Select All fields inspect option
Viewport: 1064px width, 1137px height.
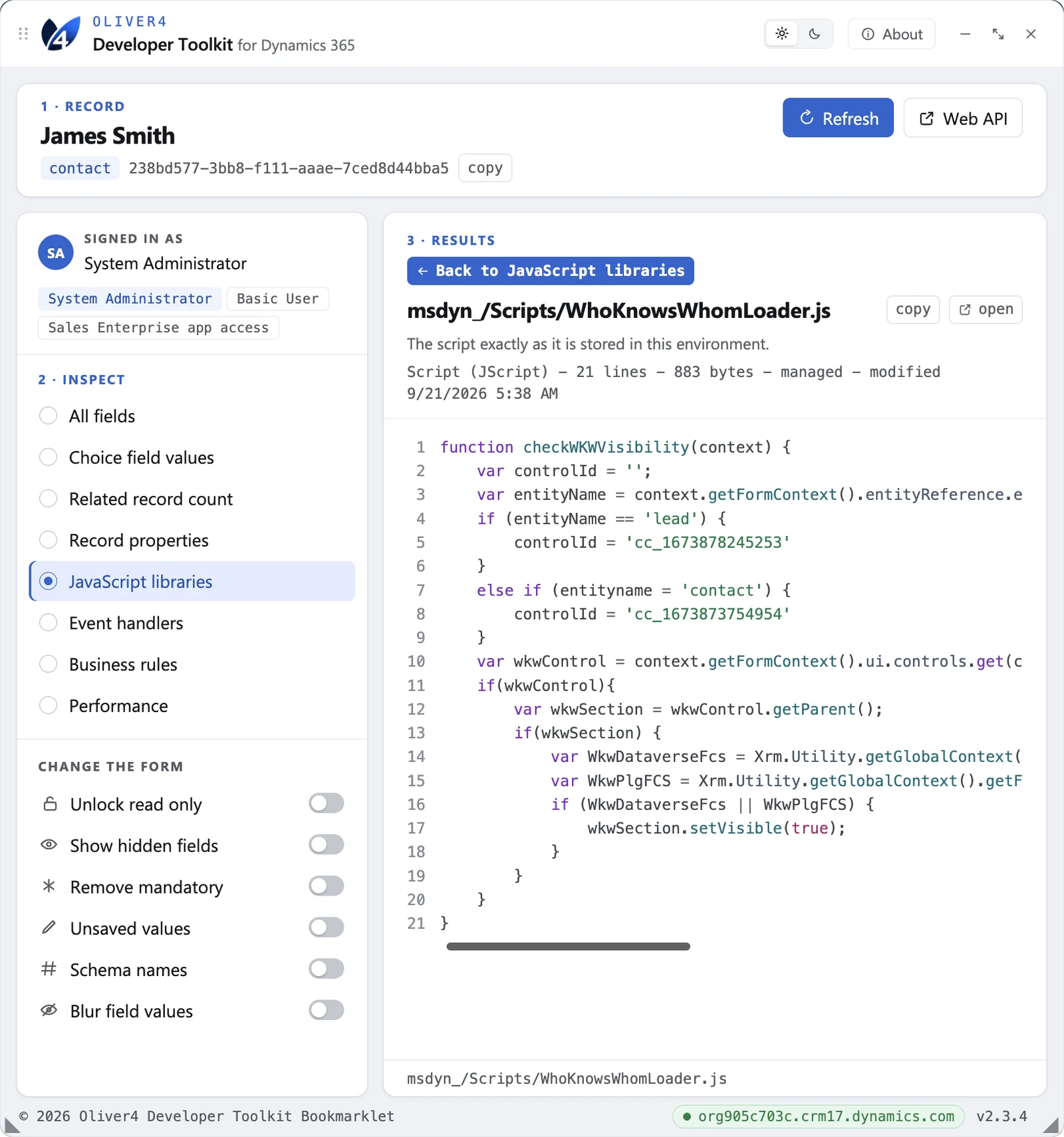pos(193,416)
